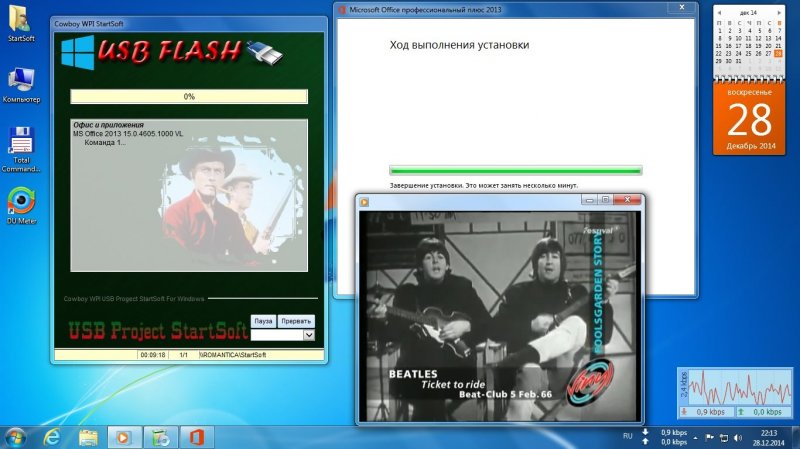This screenshot has width=800, height=449.
Task: Open the Action Center flag tray icon
Action: pyautogui.click(x=709, y=437)
